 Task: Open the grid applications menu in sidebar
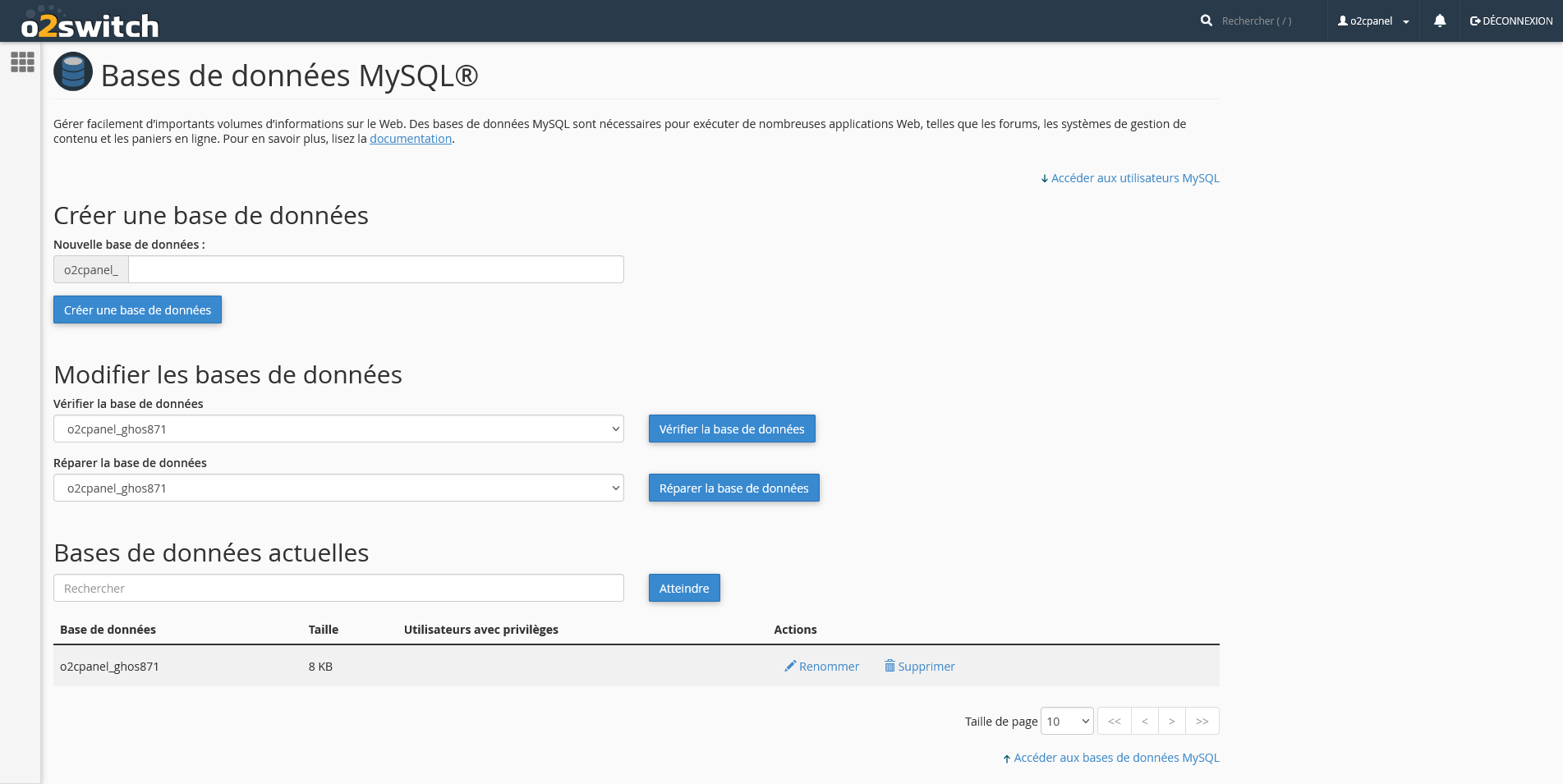(22, 61)
